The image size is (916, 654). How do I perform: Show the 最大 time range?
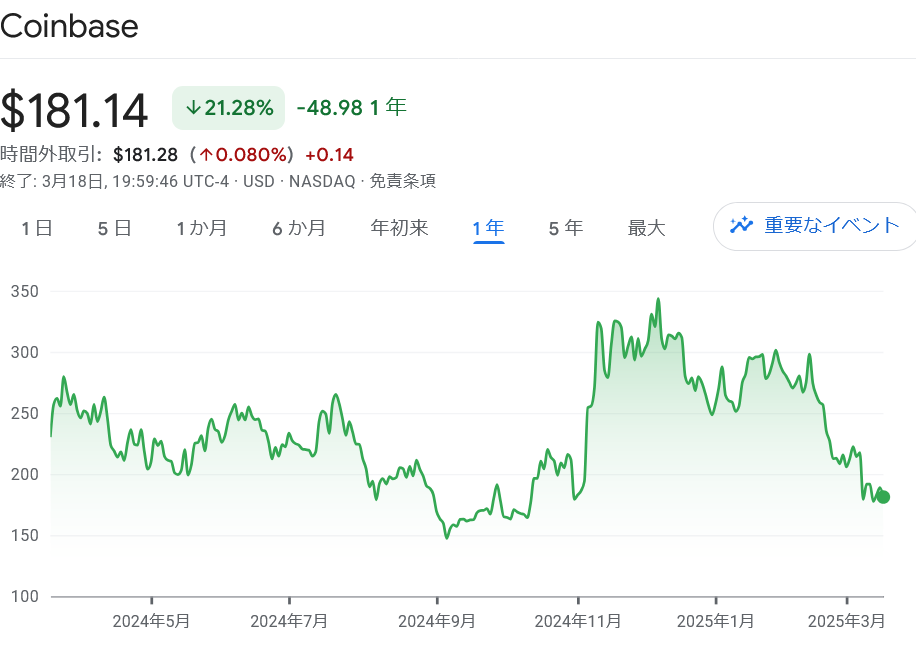coord(646,228)
